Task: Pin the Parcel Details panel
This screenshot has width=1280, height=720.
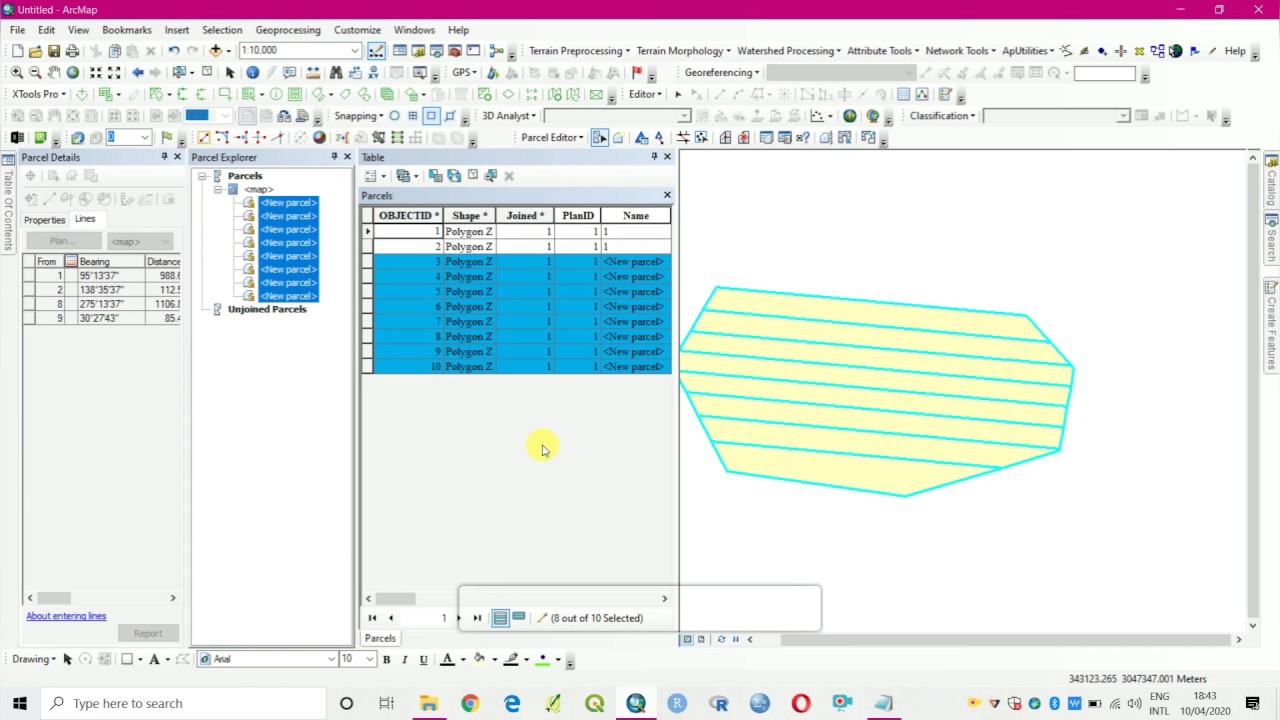Action: coord(164,157)
